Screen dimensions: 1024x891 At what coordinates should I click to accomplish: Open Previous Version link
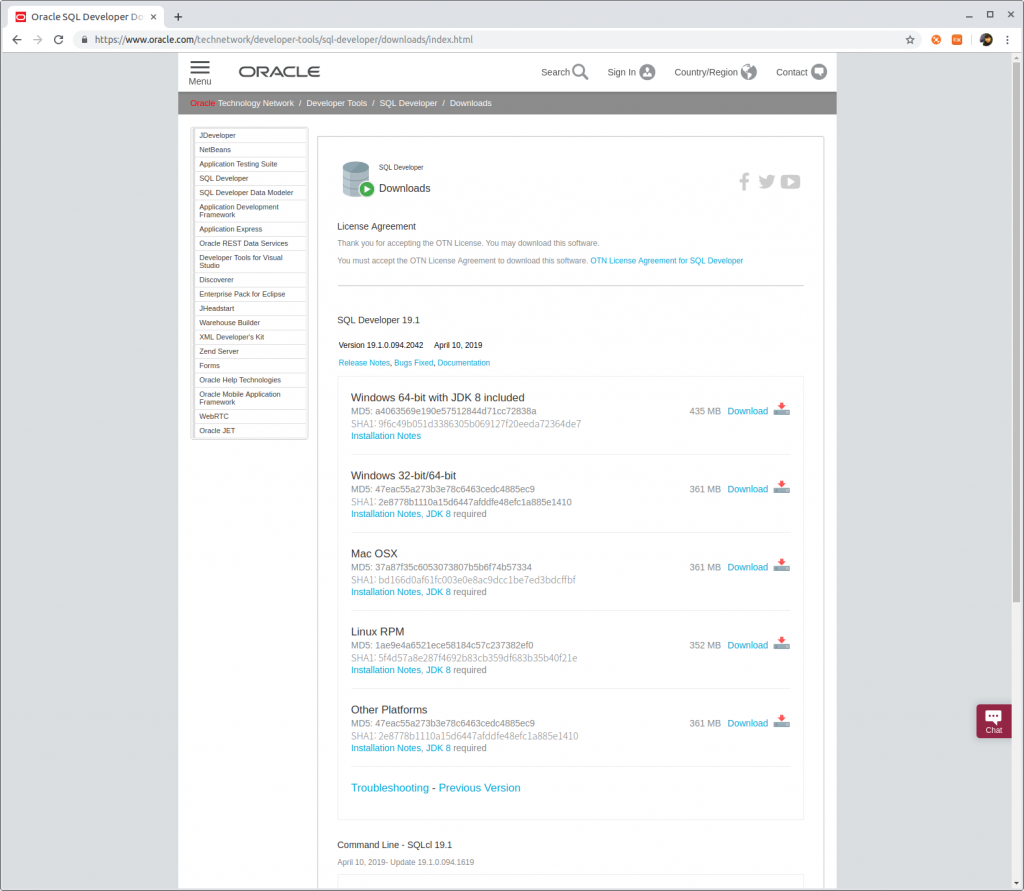tap(479, 788)
